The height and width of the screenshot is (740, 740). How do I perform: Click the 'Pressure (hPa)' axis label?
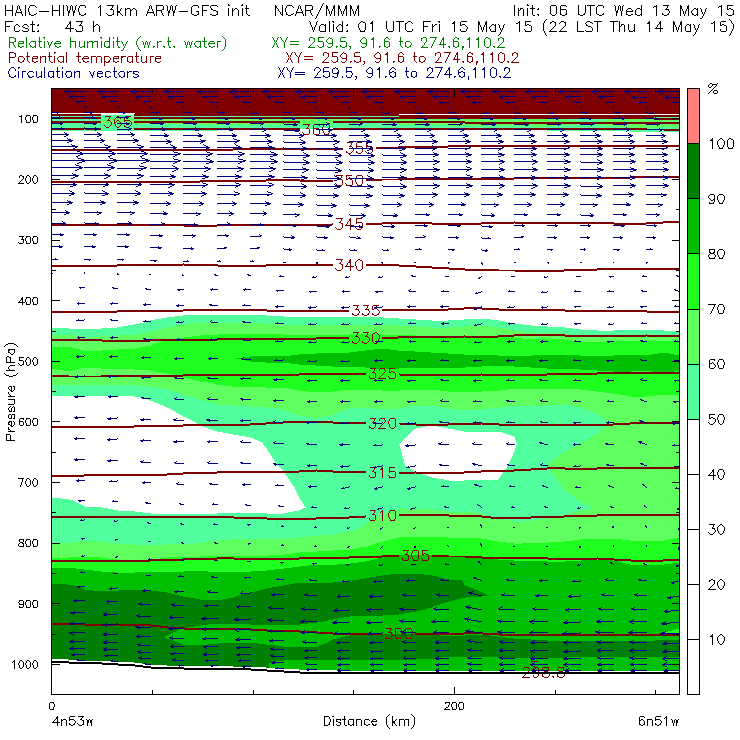[x=11, y=392]
